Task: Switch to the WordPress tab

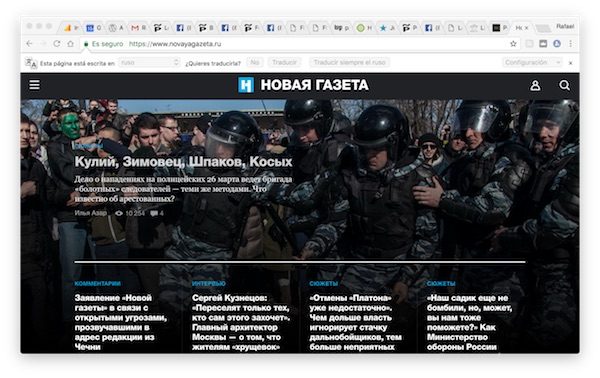Action: coord(116,28)
